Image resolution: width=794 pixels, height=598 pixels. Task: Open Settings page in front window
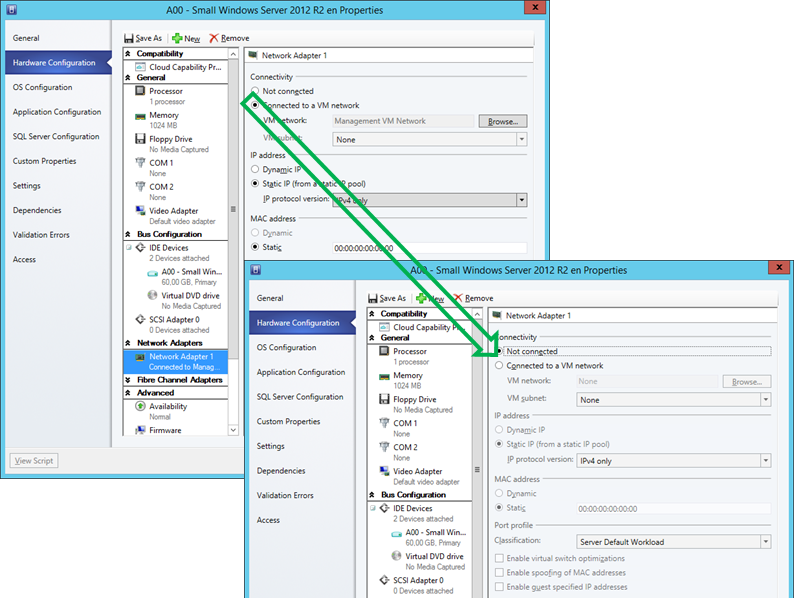coord(270,446)
